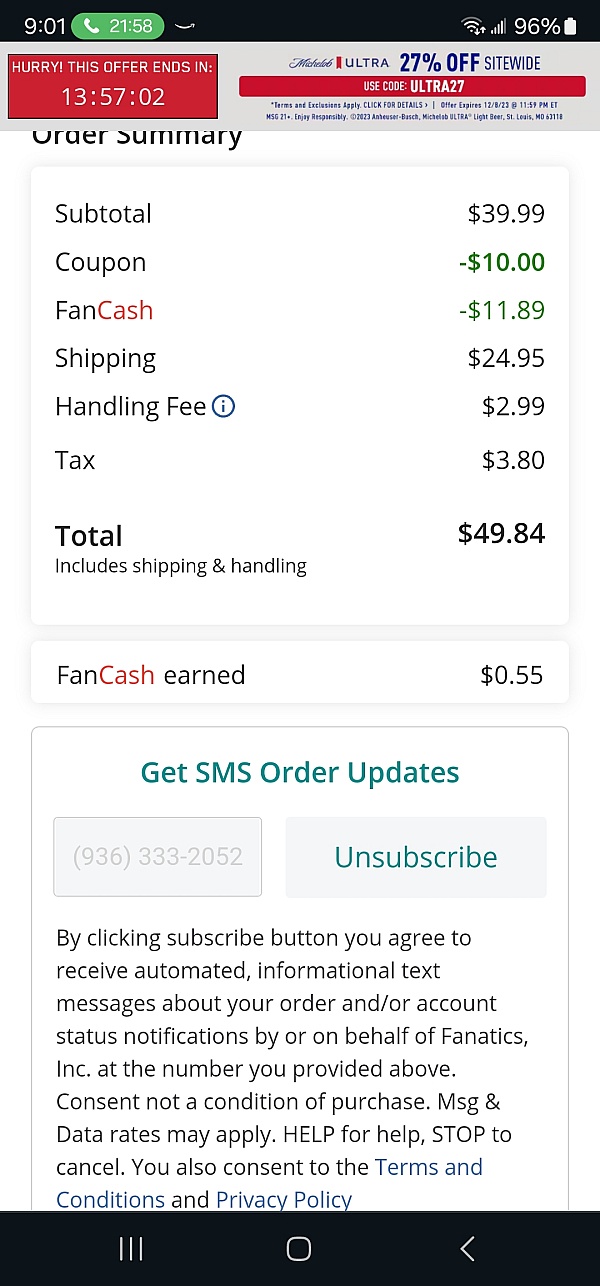Open the ongoing call timer pill
The width and height of the screenshot is (600, 1286).
pos(117,26)
